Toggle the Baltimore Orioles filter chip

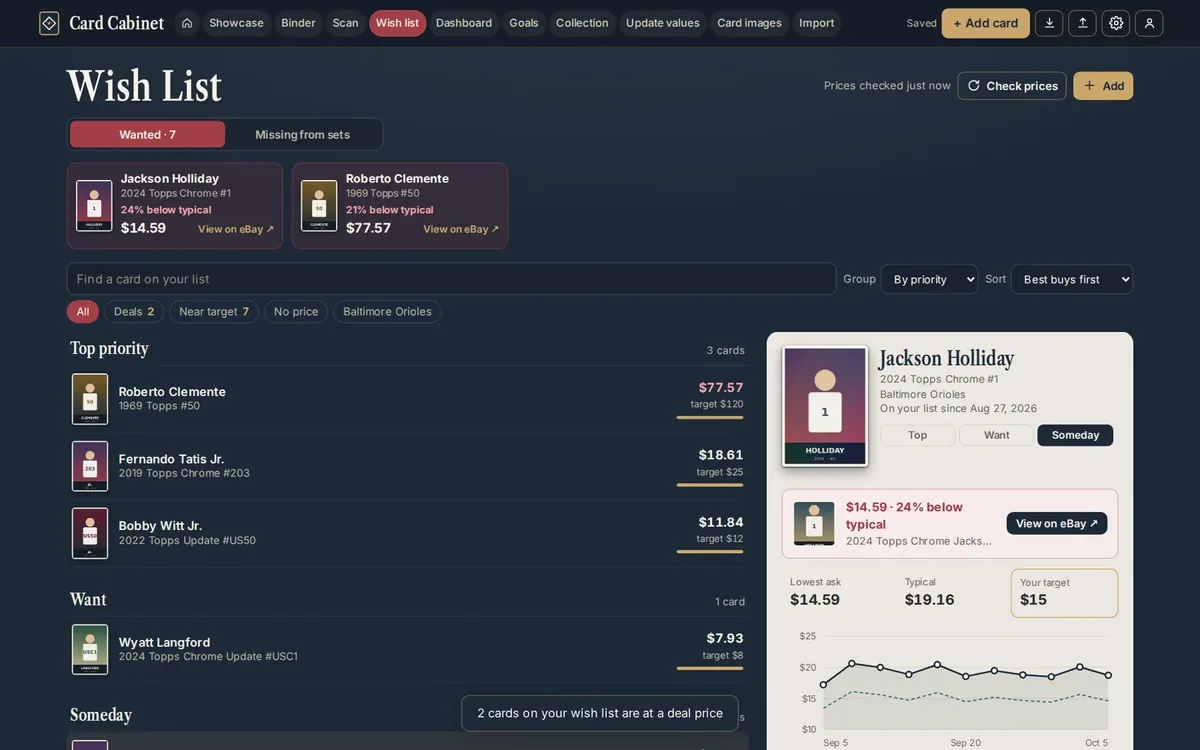(387, 312)
